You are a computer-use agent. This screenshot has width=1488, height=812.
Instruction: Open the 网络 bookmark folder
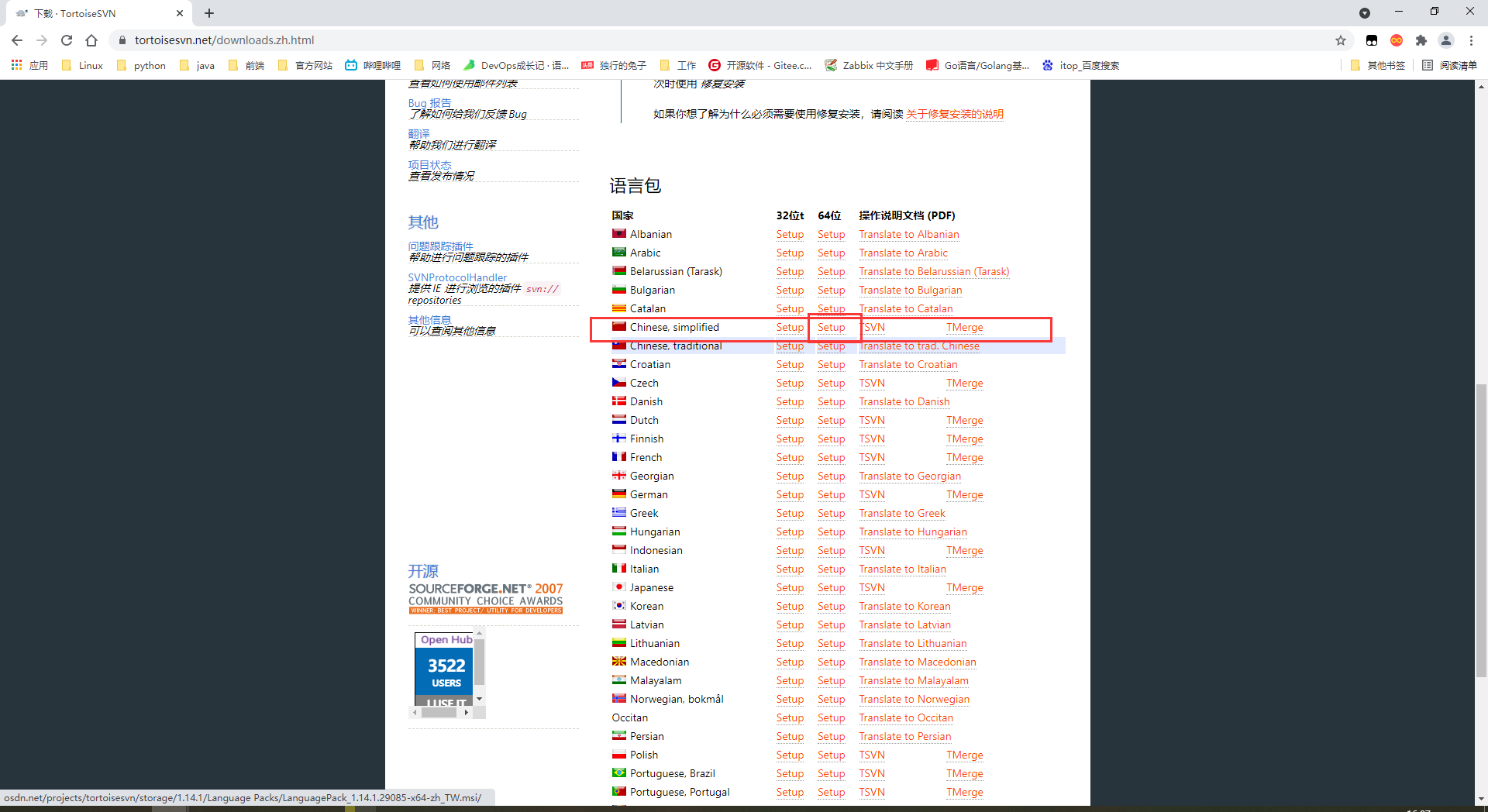[x=432, y=65]
